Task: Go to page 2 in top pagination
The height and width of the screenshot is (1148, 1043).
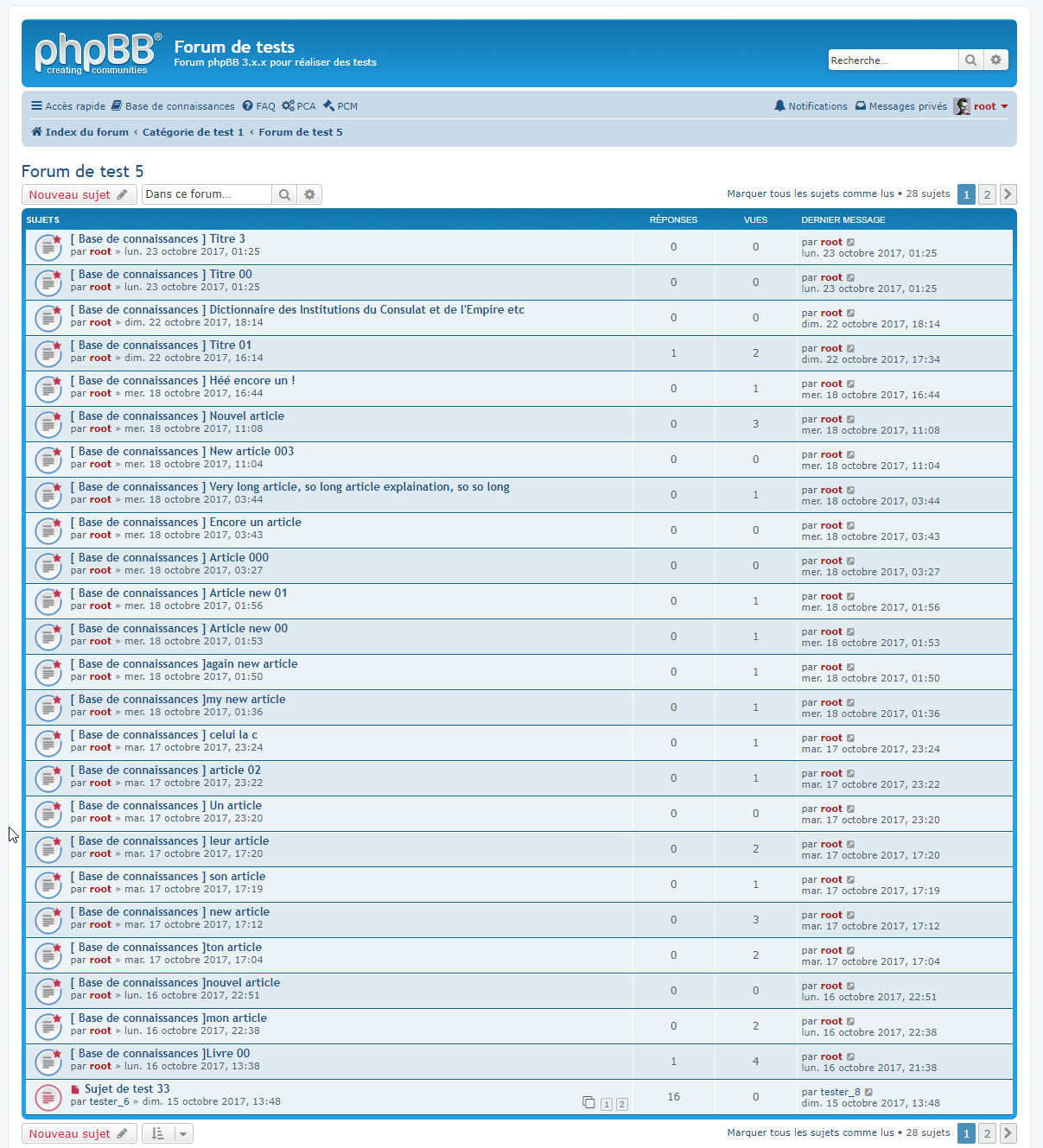Action: [x=987, y=194]
